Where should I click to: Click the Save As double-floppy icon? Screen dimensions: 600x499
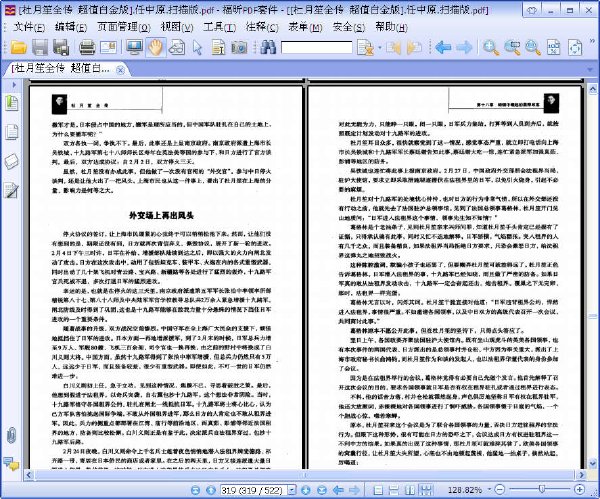point(61,47)
